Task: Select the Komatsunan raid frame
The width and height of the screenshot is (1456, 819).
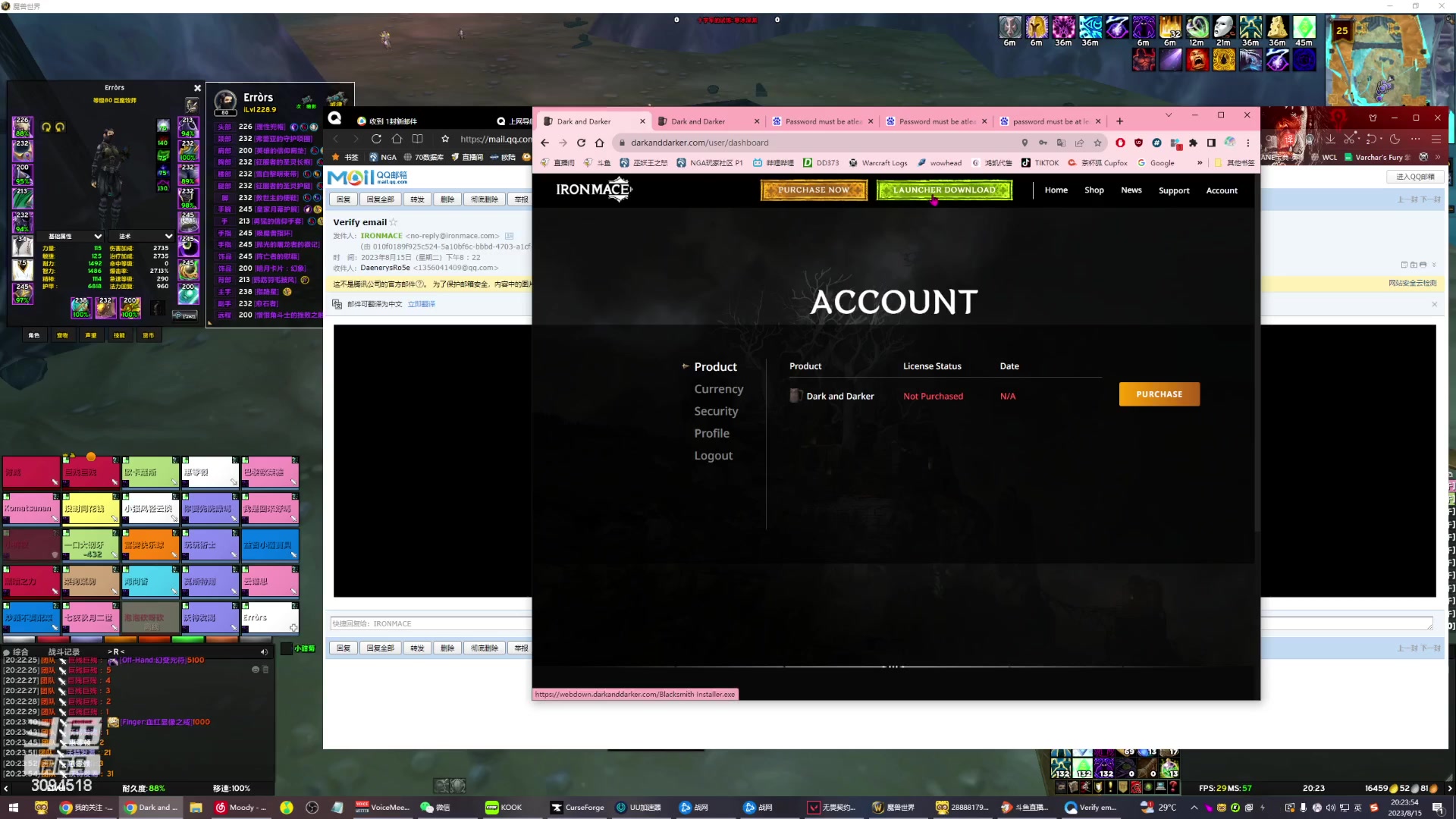Action: click(31, 508)
